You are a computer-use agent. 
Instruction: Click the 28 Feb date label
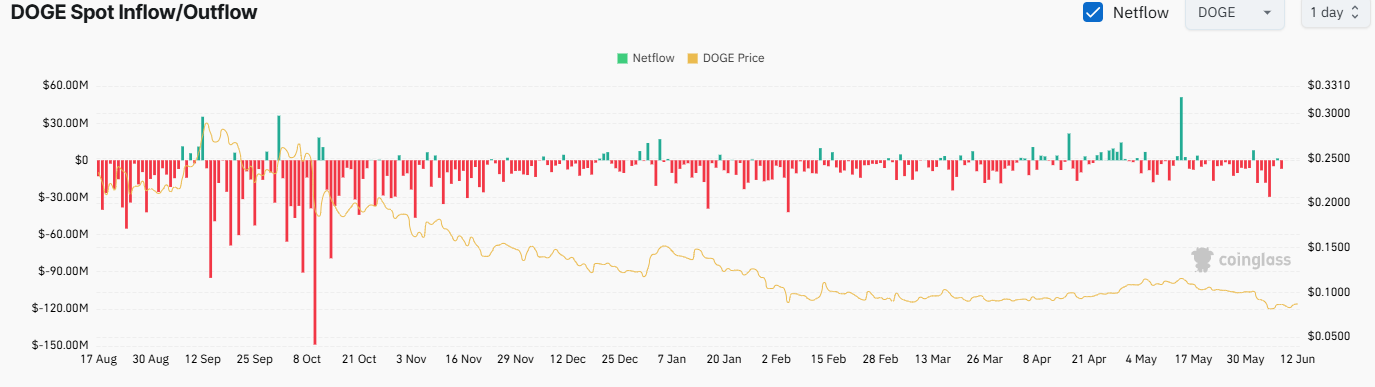pyautogui.click(x=880, y=359)
